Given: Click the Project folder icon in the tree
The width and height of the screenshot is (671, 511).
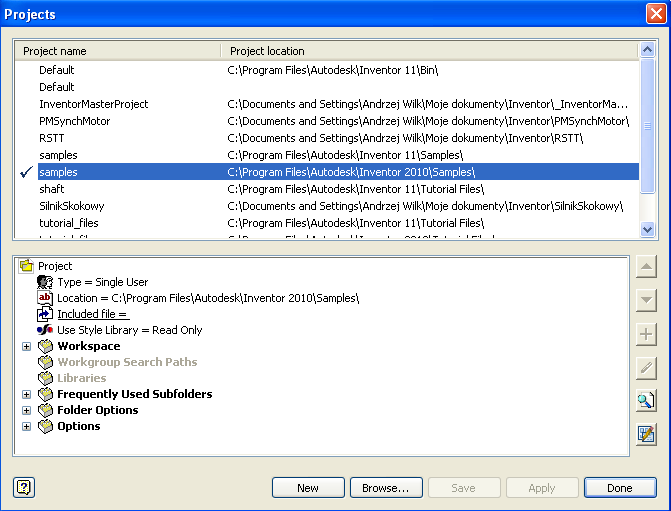Looking at the screenshot, I should [x=26, y=266].
